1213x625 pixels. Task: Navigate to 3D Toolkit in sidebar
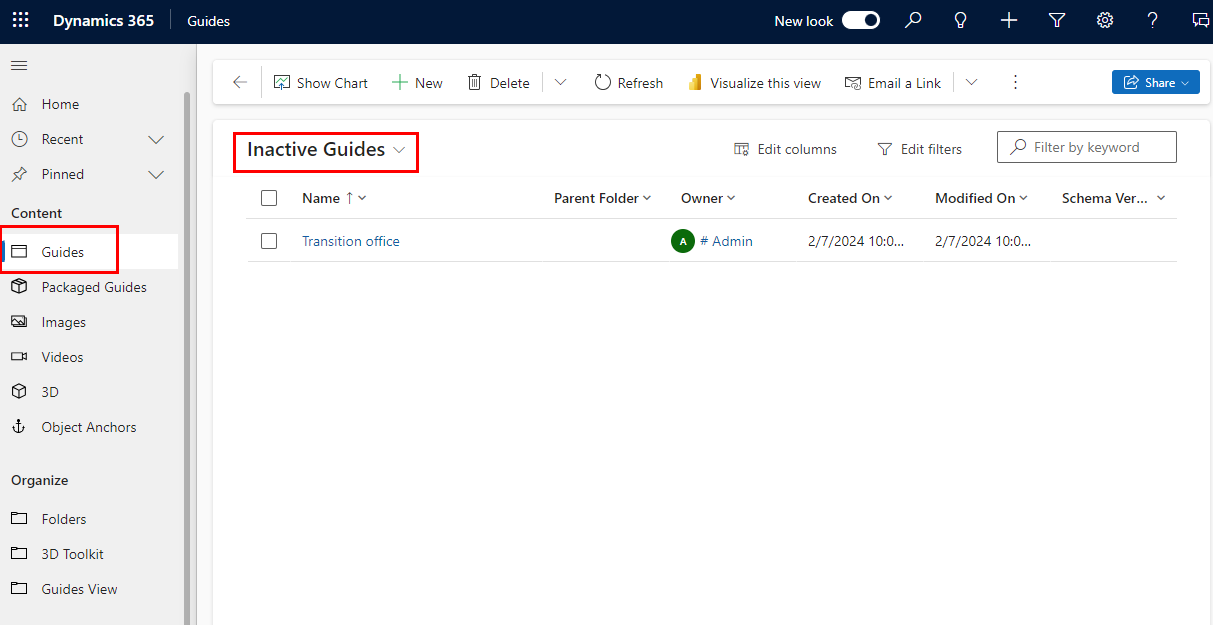coord(71,553)
